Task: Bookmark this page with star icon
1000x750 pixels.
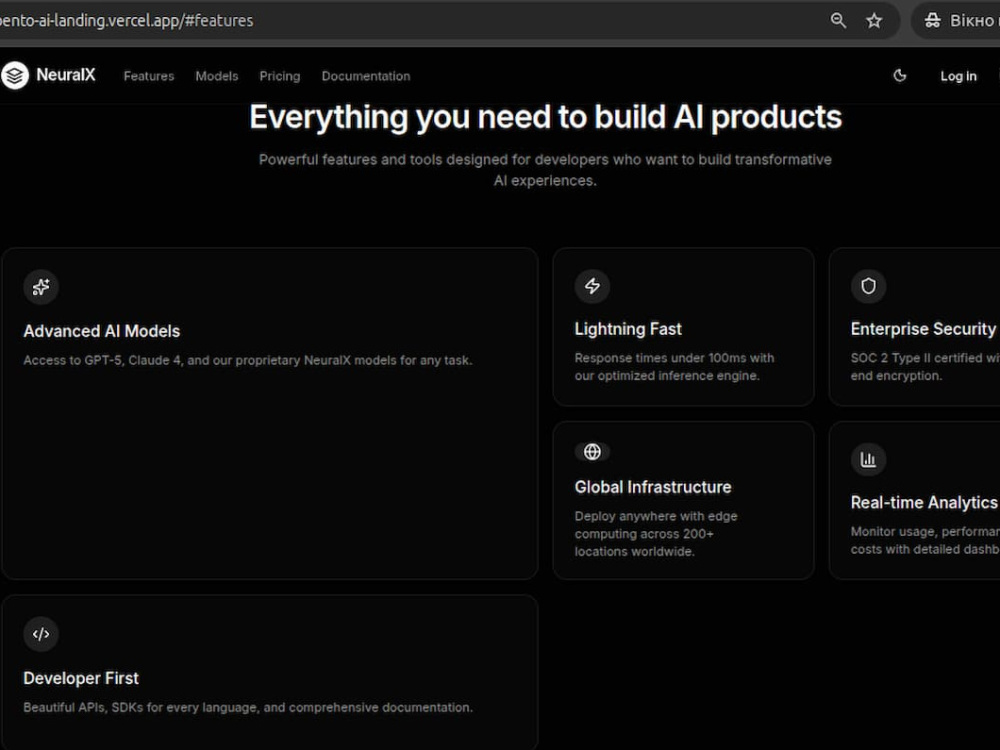Action: pos(874,20)
